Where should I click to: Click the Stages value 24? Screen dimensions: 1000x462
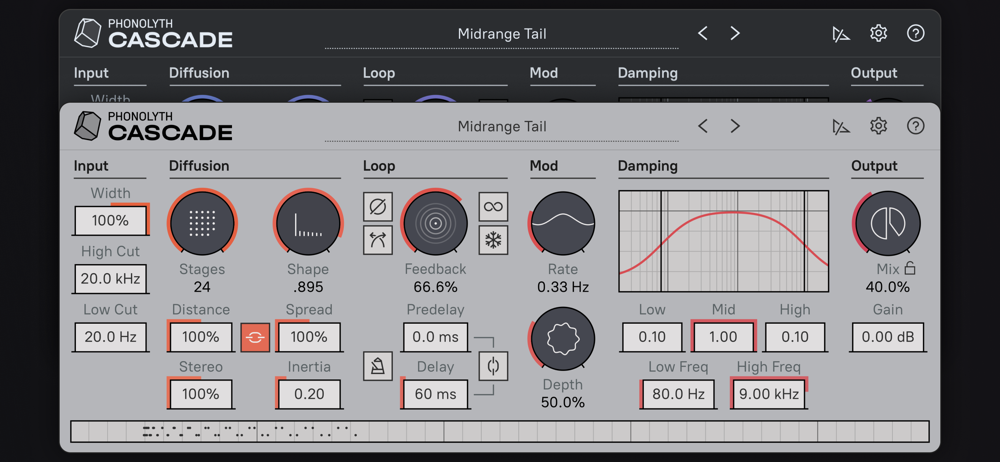[202, 287]
